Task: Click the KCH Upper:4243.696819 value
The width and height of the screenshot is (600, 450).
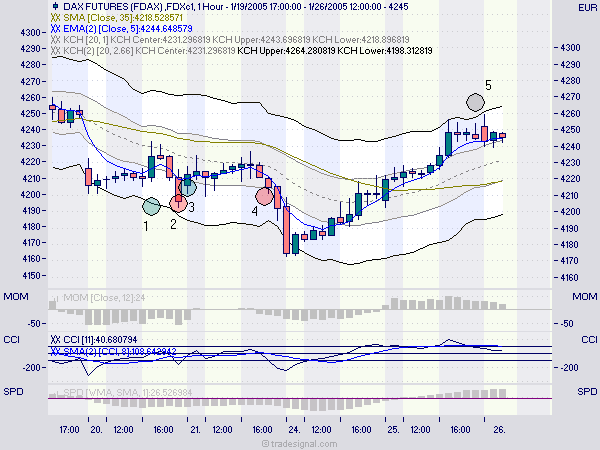Action: pyautogui.click(x=261, y=40)
